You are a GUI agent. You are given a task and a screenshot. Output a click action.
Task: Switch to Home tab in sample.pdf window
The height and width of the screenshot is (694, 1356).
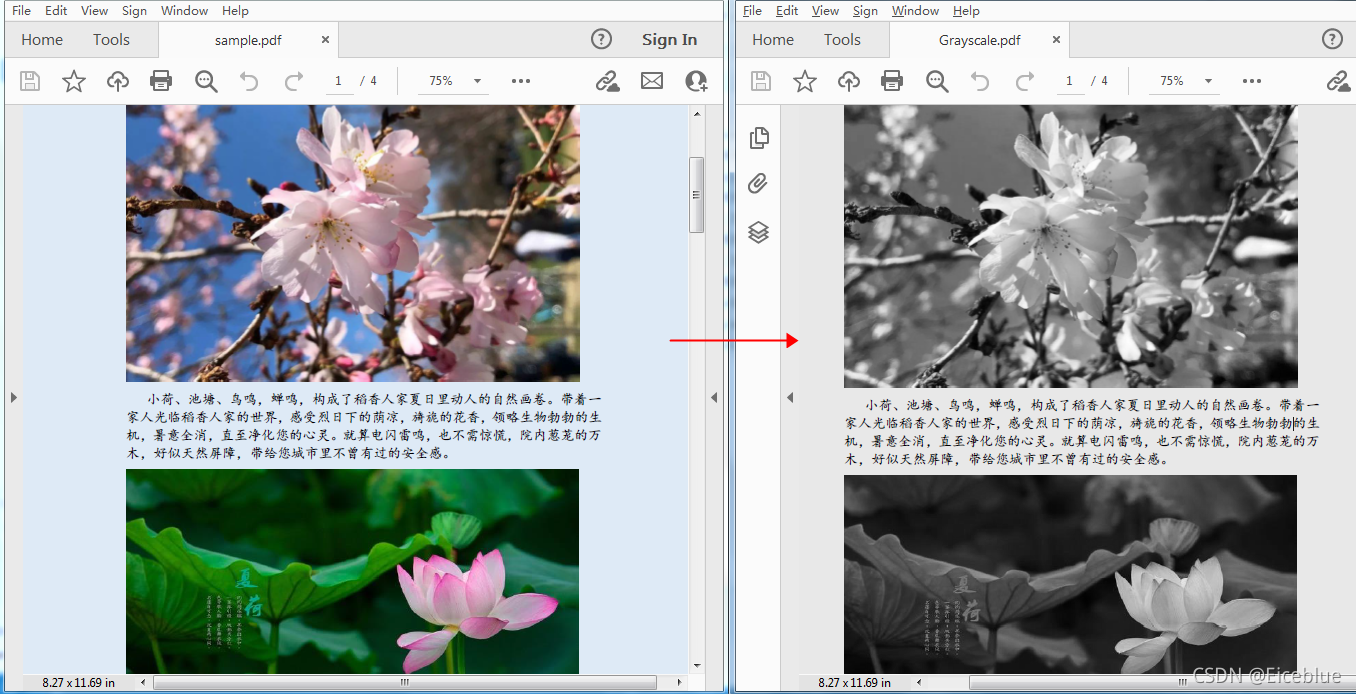pyautogui.click(x=42, y=40)
